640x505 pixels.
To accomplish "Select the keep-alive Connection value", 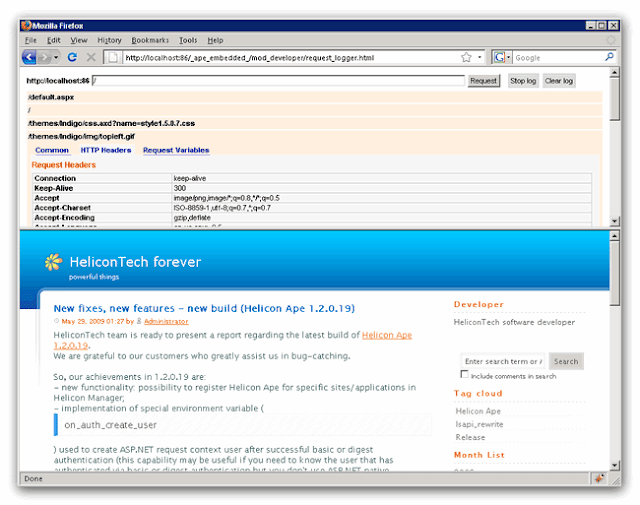I will pyautogui.click(x=190, y=178).
